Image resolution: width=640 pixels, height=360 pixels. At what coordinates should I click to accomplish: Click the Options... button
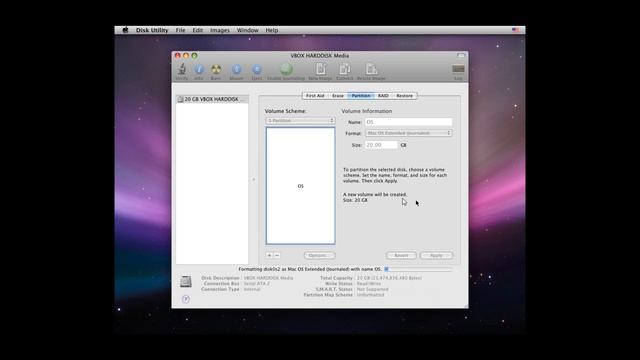319,256
